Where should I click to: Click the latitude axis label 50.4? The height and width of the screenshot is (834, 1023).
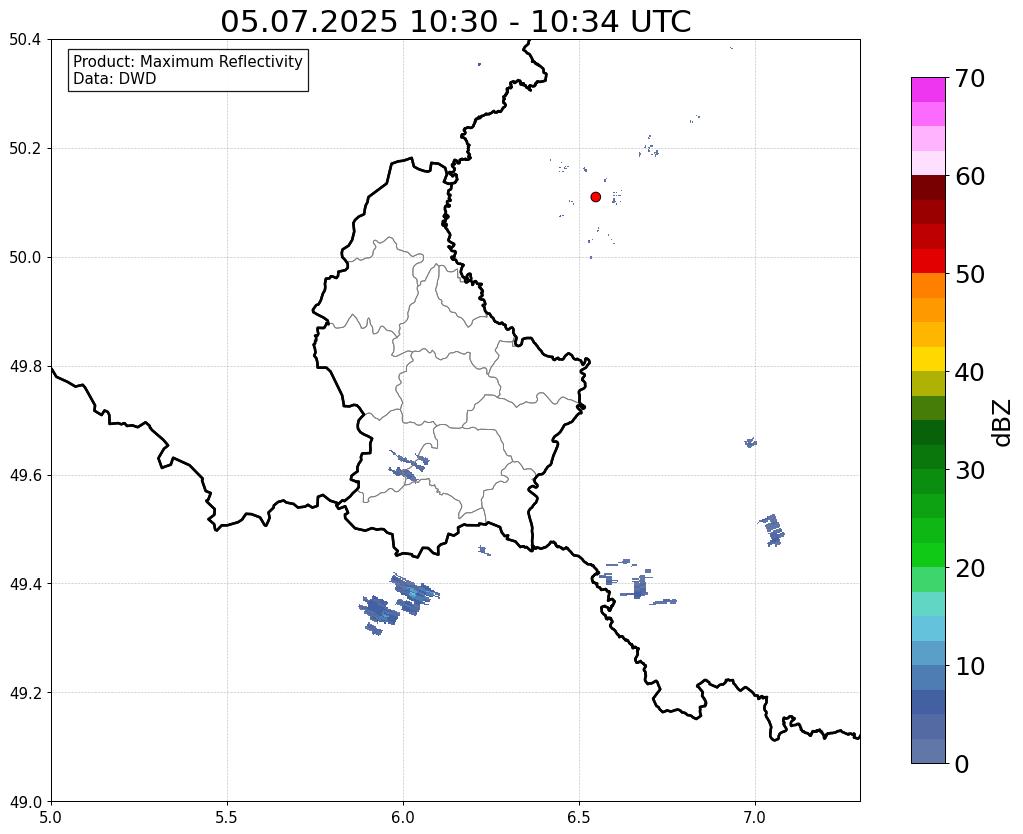click(25, 40)
